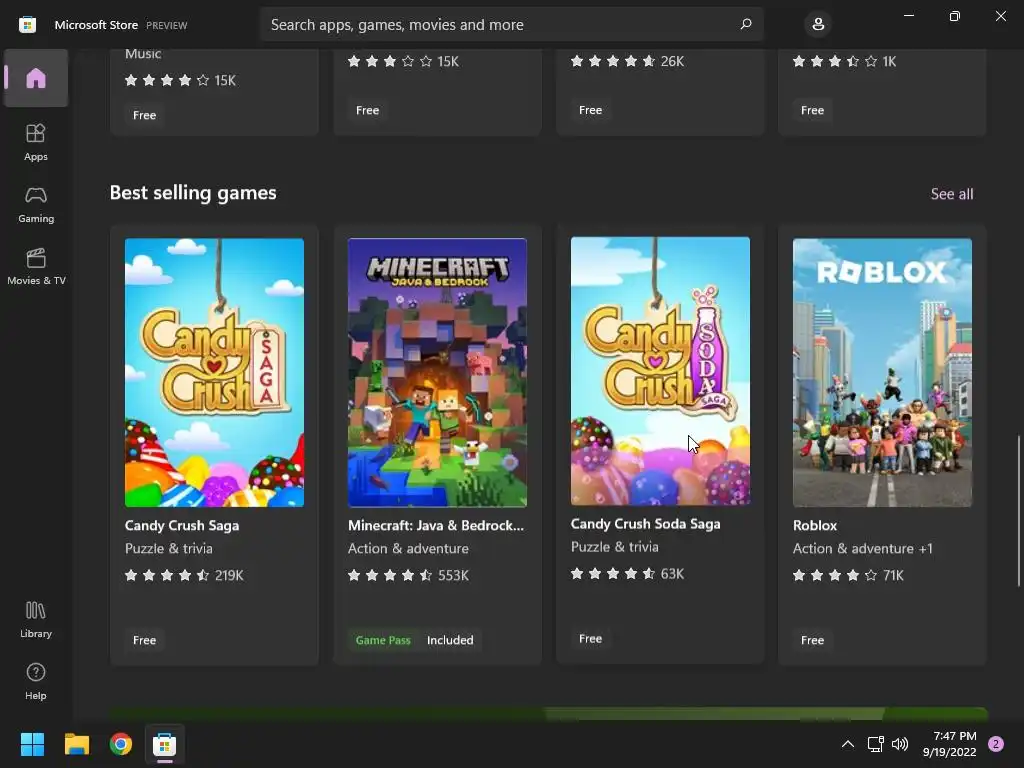Open the notification center badge

(996, 744)
